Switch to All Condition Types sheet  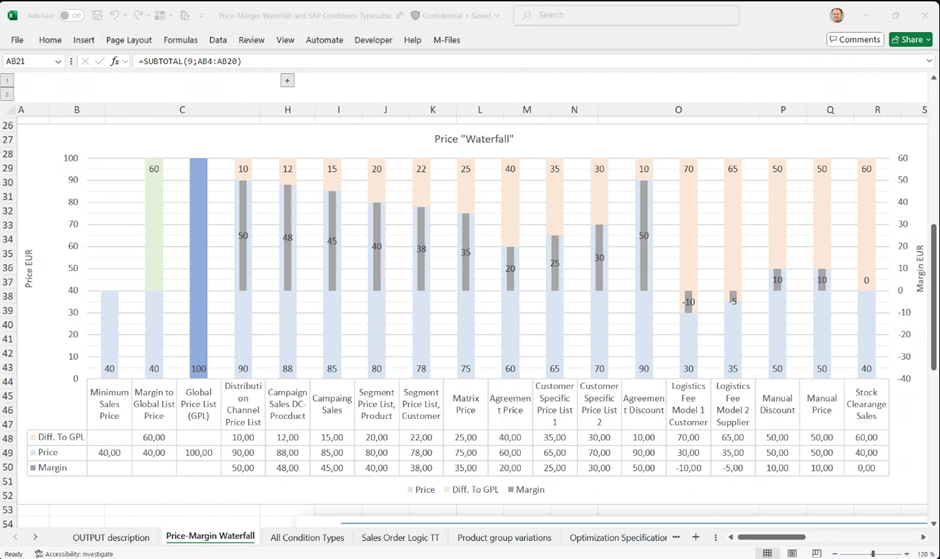point(306,537)
